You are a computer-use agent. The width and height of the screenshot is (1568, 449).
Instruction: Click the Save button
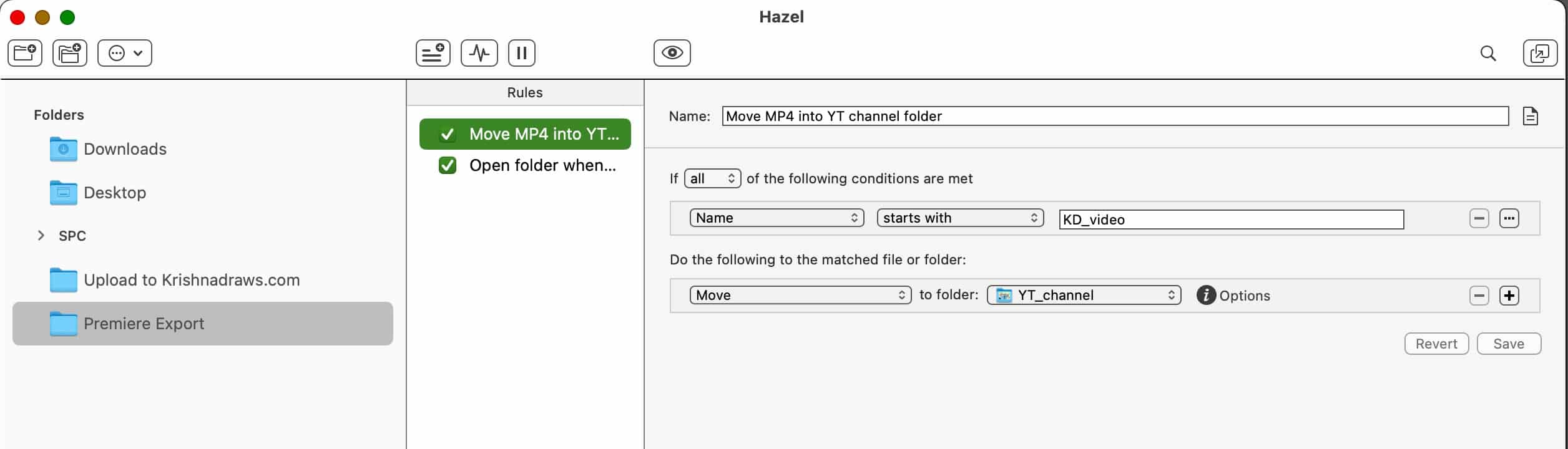pyautogui.click(x=1508, y=344)
